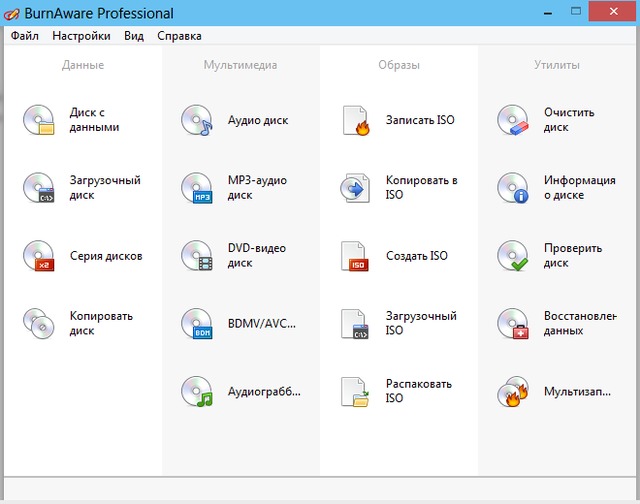Open the Диск с данными tool icon
Viewport: 640px width, 504px height.
coord(39,121)
